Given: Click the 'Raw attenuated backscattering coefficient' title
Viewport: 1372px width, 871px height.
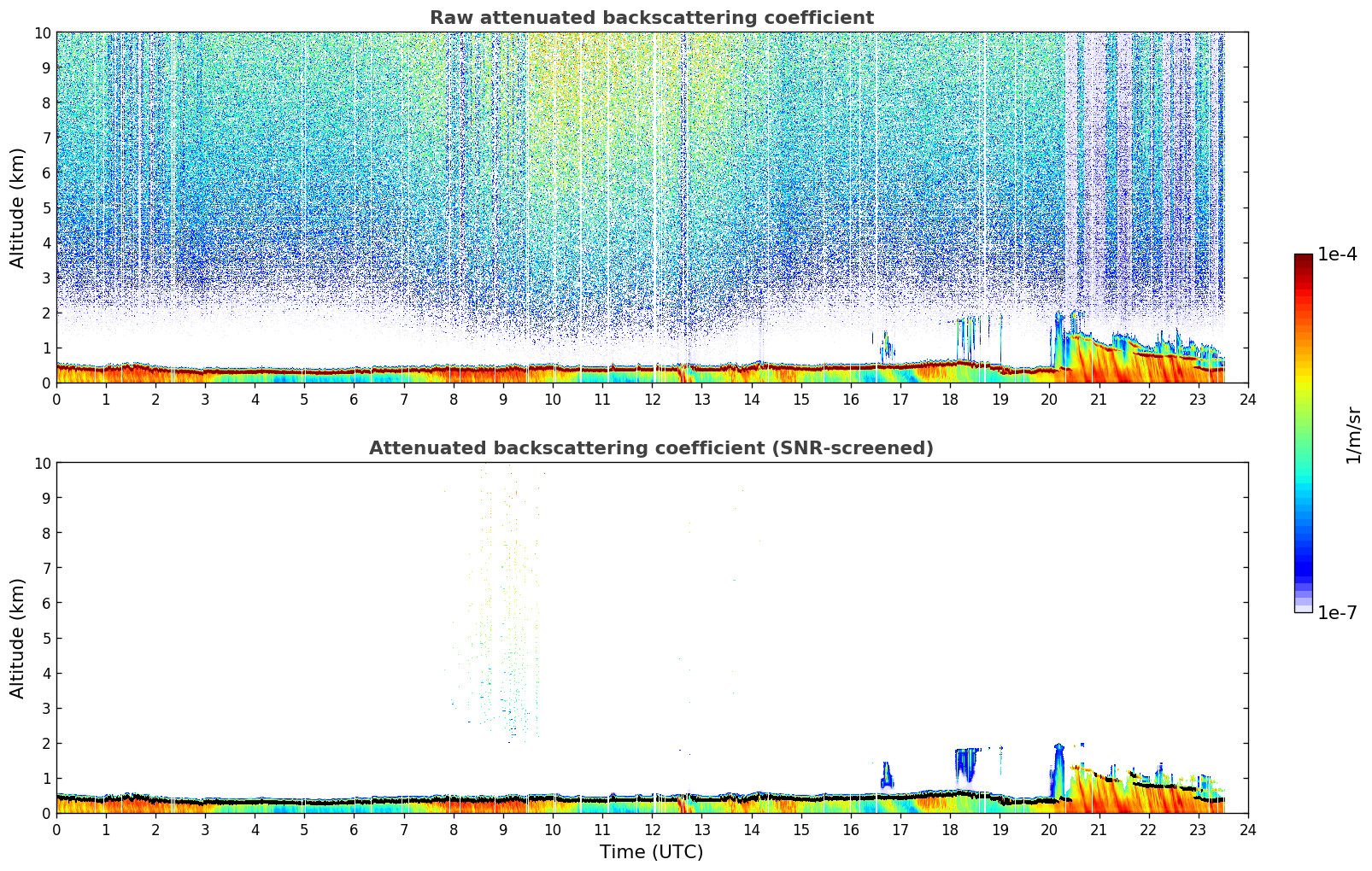Looking at the screenshot, I should tap(651, 18).
